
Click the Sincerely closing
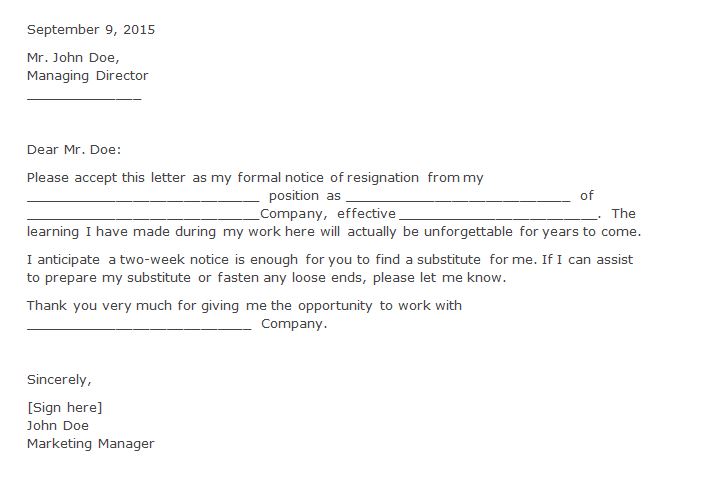pyautogui.click(x=59, y=380)
